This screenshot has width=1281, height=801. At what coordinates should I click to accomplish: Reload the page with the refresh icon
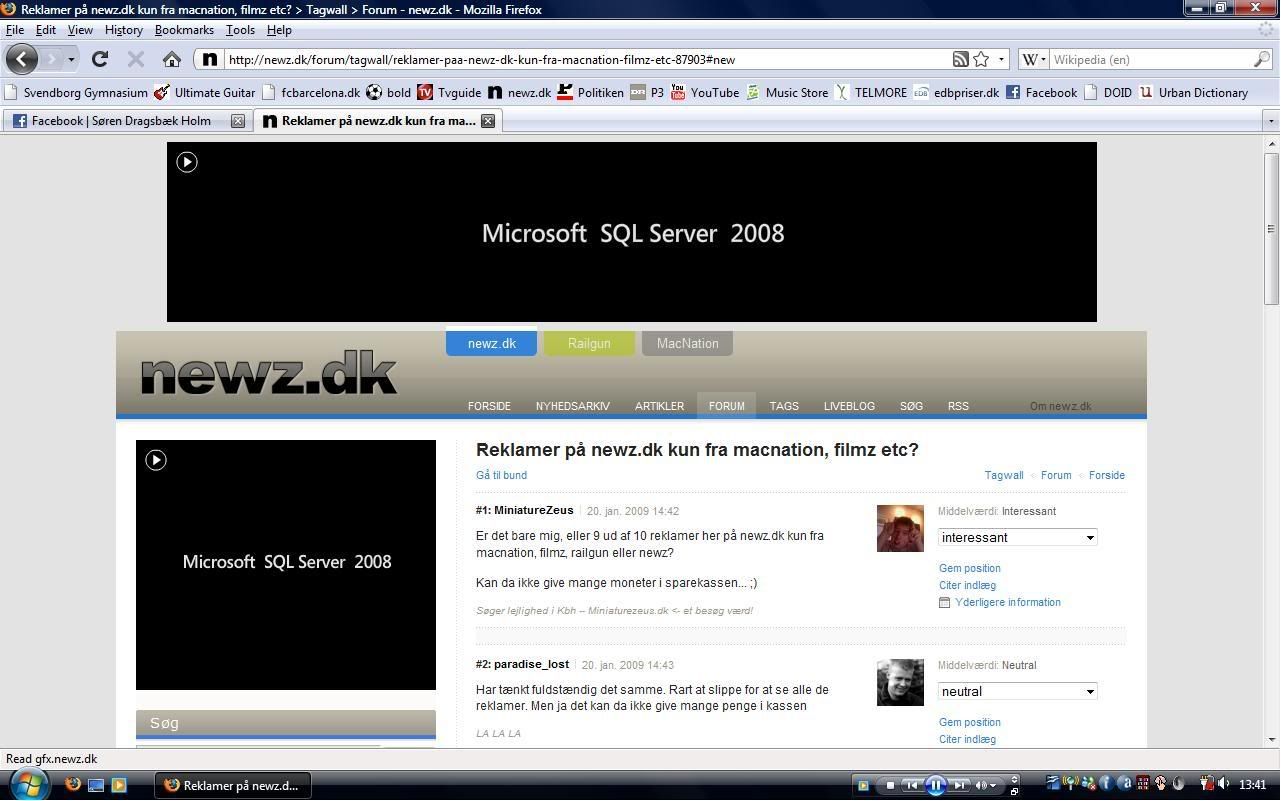(100, 59)
